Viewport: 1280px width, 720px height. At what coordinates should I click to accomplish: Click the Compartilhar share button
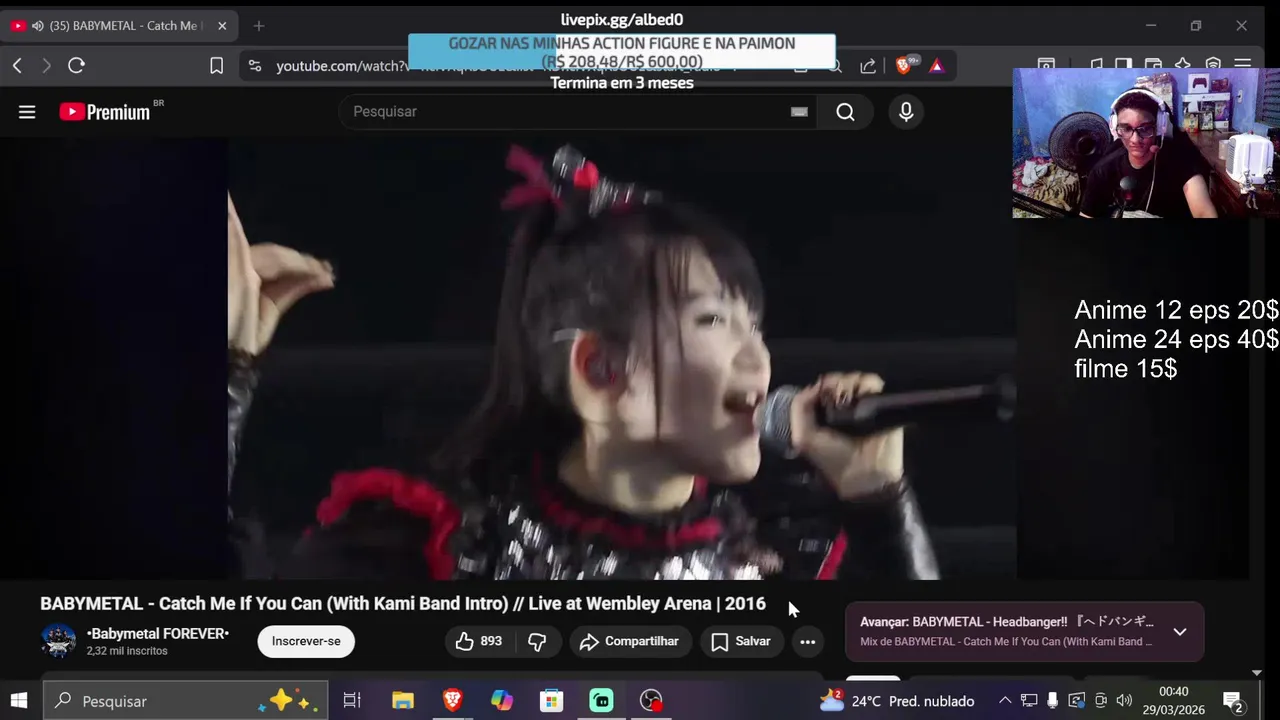pyautogui.click(x=630, y=642)
